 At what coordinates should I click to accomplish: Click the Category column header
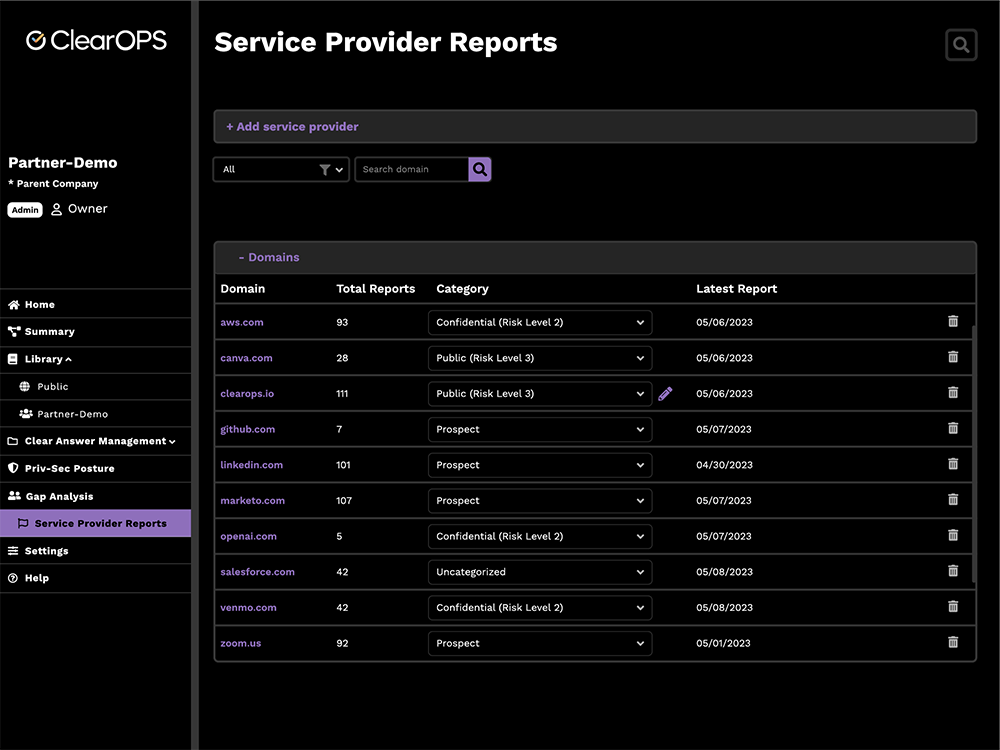(462, 290)
